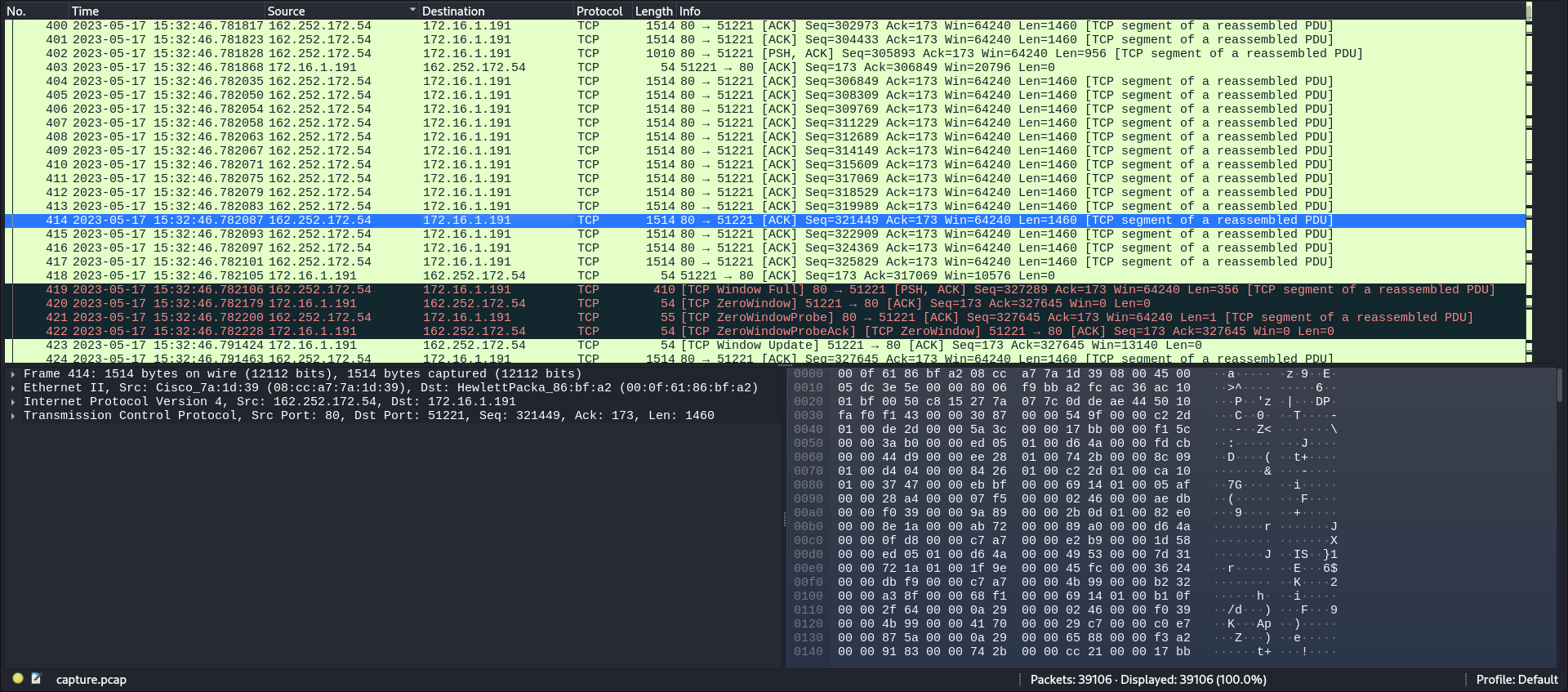The height and width of the screenshot is (692, 1568).
Task: Select packet 403 ACK from 172.16.1.191
Action: (765, 68)
